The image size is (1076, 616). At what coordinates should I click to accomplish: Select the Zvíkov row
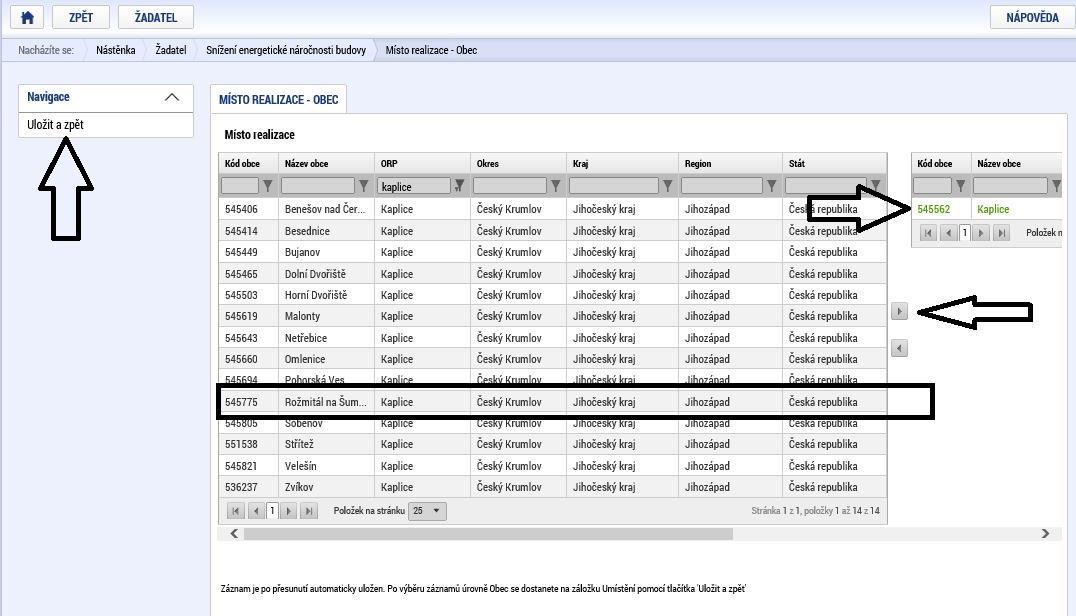(553, 487)
